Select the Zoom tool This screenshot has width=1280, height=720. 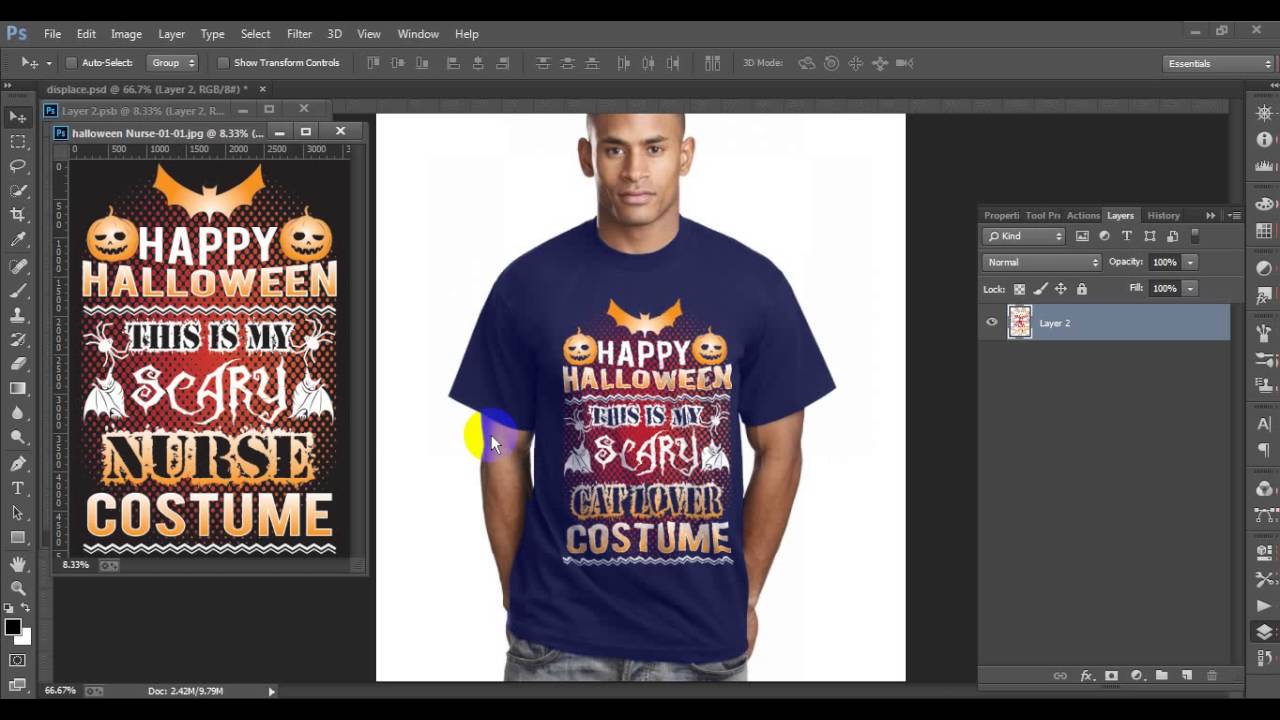(x=18, y=588)
